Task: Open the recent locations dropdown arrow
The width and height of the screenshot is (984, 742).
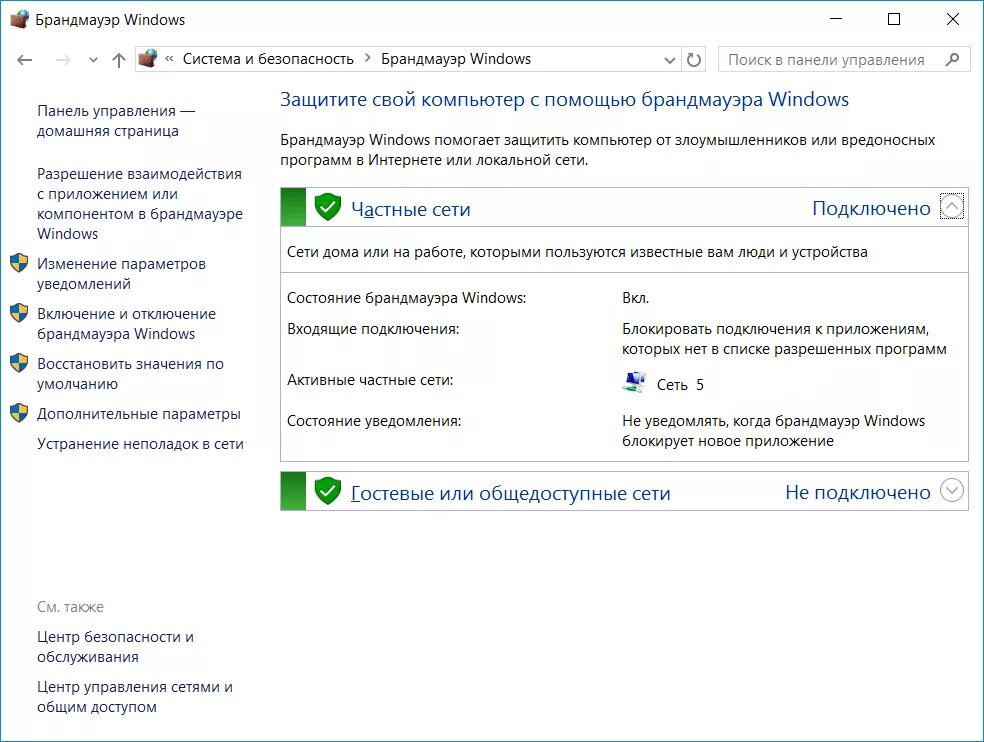Action: (94, 60)
